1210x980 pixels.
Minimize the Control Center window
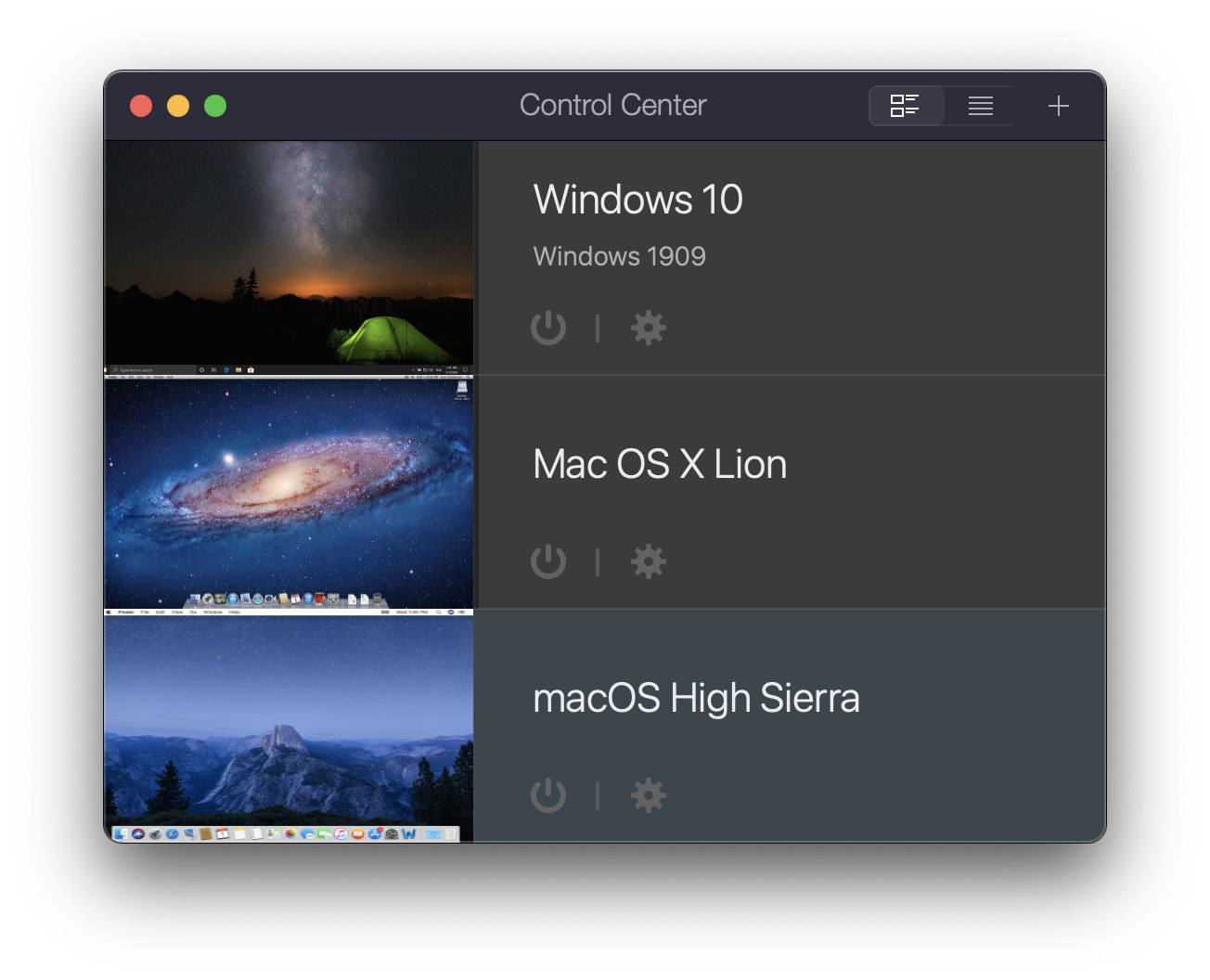[x=178, y=106]
